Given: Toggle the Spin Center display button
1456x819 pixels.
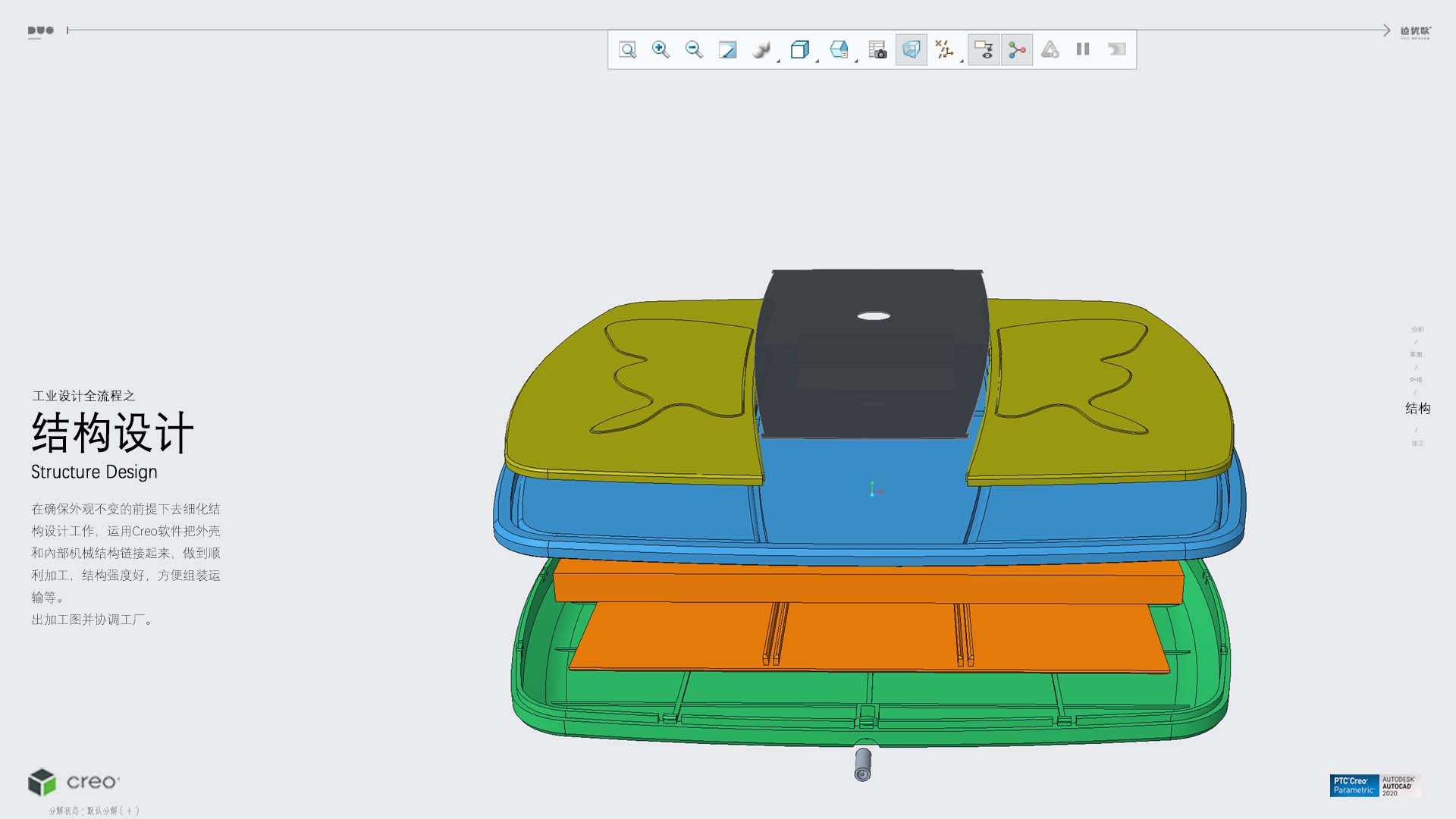Looking at the screenshot, I should click(1017, 50).
